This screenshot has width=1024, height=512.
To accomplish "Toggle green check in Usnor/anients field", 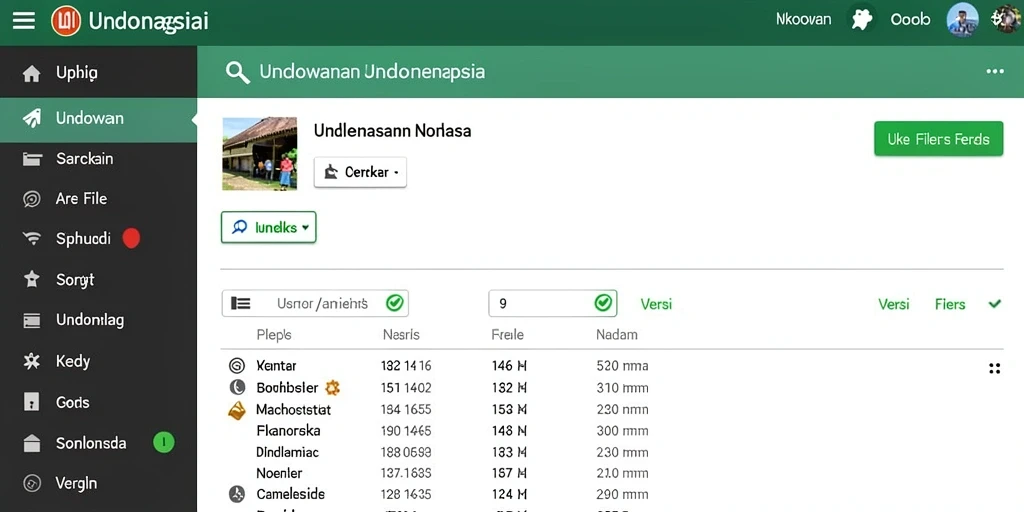I will (x=394, y=302).
